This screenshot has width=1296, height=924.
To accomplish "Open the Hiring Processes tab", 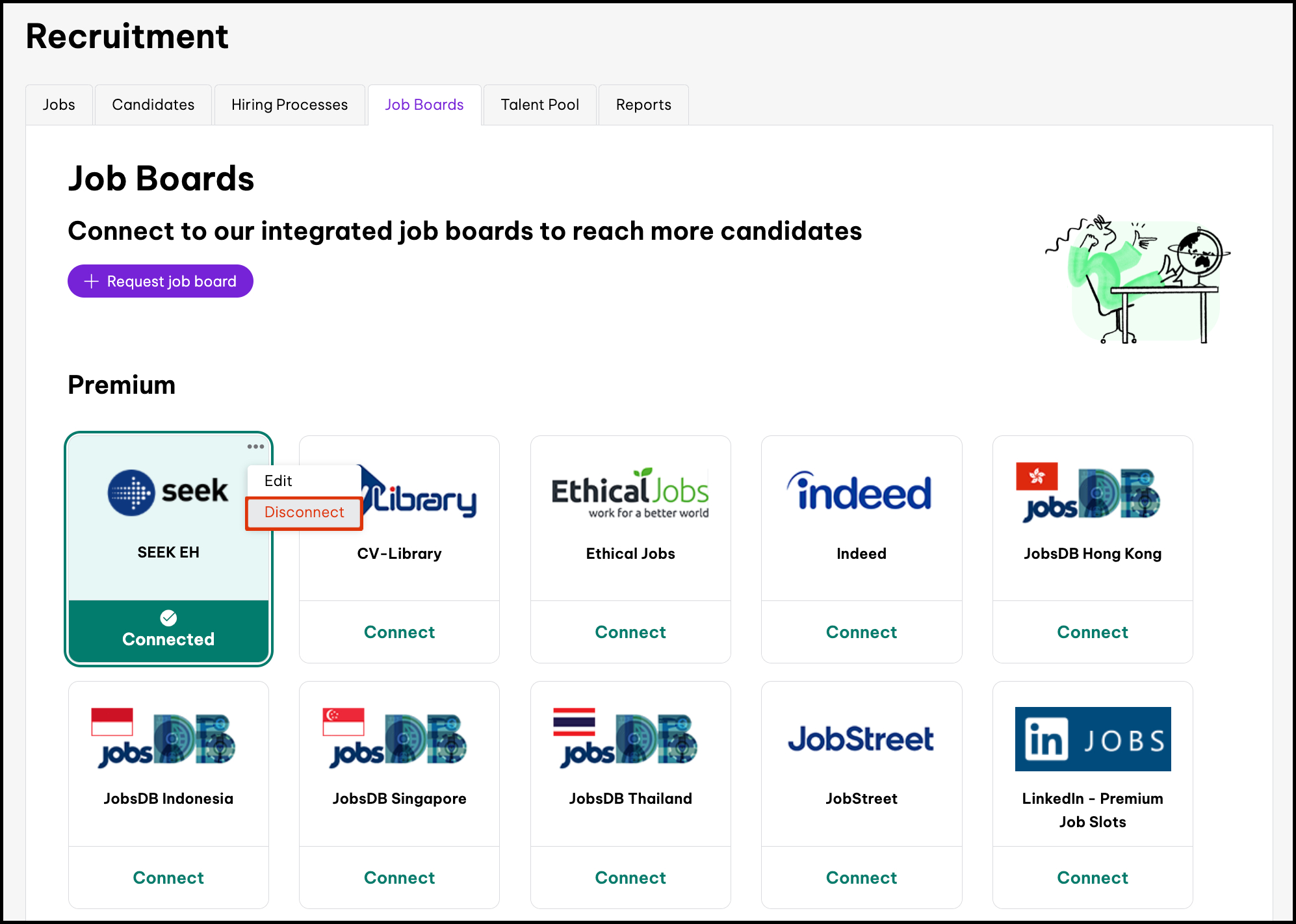I will pos(289,105).
